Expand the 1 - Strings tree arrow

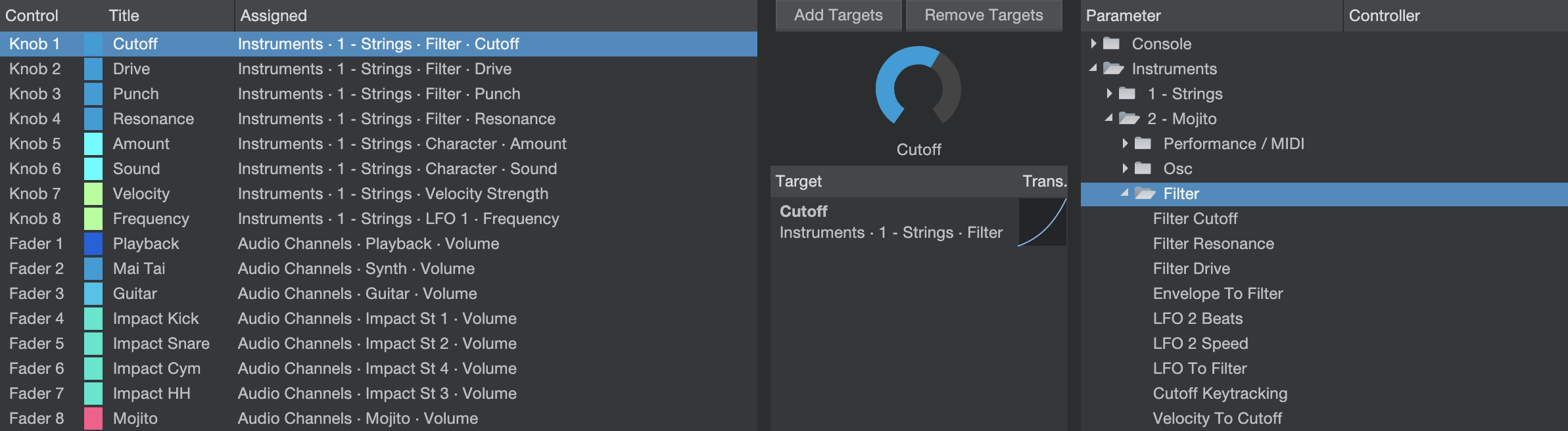coord(1109,93)
